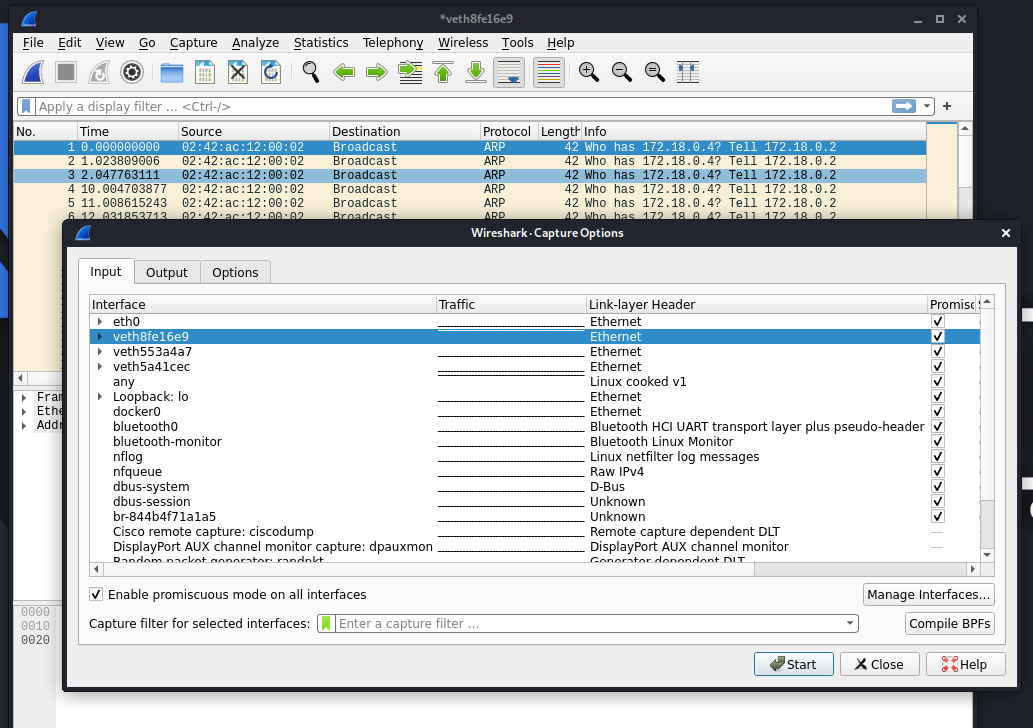Reset text to normal size icon
Screen dimensions: 1033x728
tap(655, 72)
